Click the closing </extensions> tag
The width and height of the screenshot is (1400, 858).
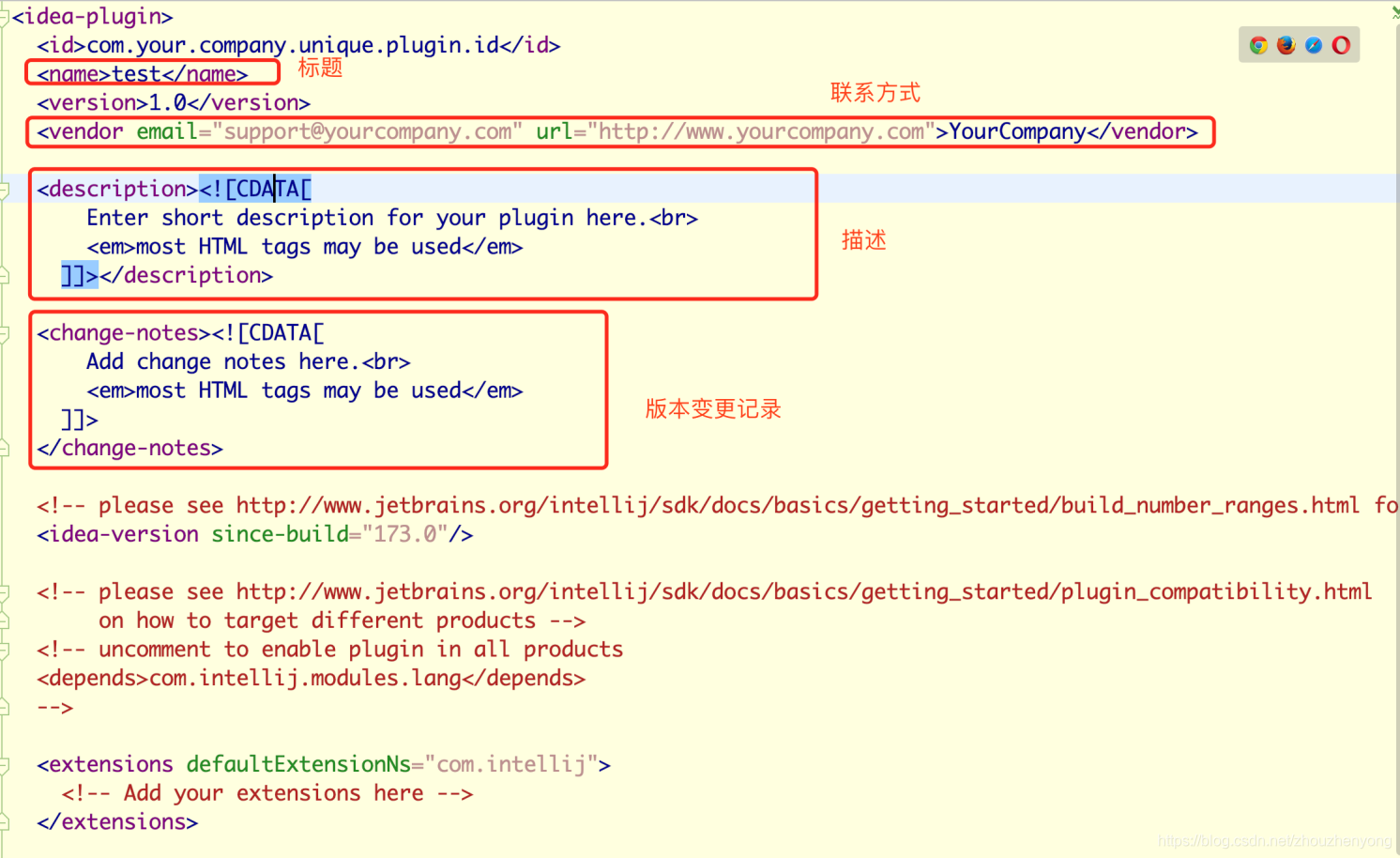(x=117, y=822)
